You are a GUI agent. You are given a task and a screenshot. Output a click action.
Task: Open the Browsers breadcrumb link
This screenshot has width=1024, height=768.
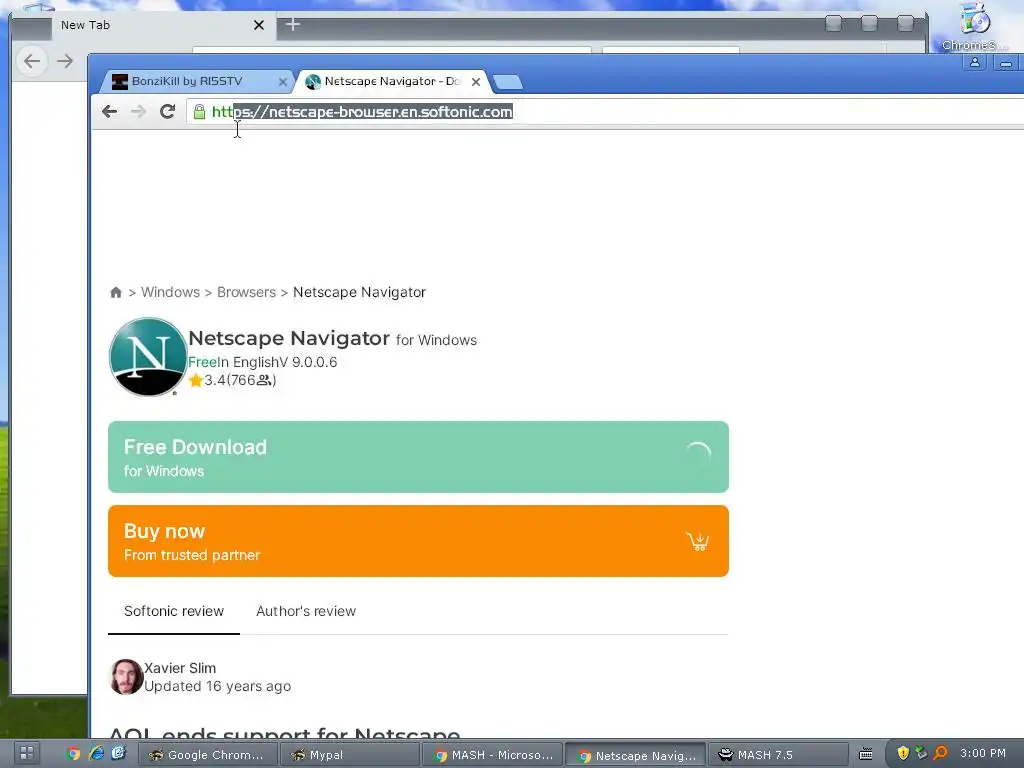[x=246, y=293]
